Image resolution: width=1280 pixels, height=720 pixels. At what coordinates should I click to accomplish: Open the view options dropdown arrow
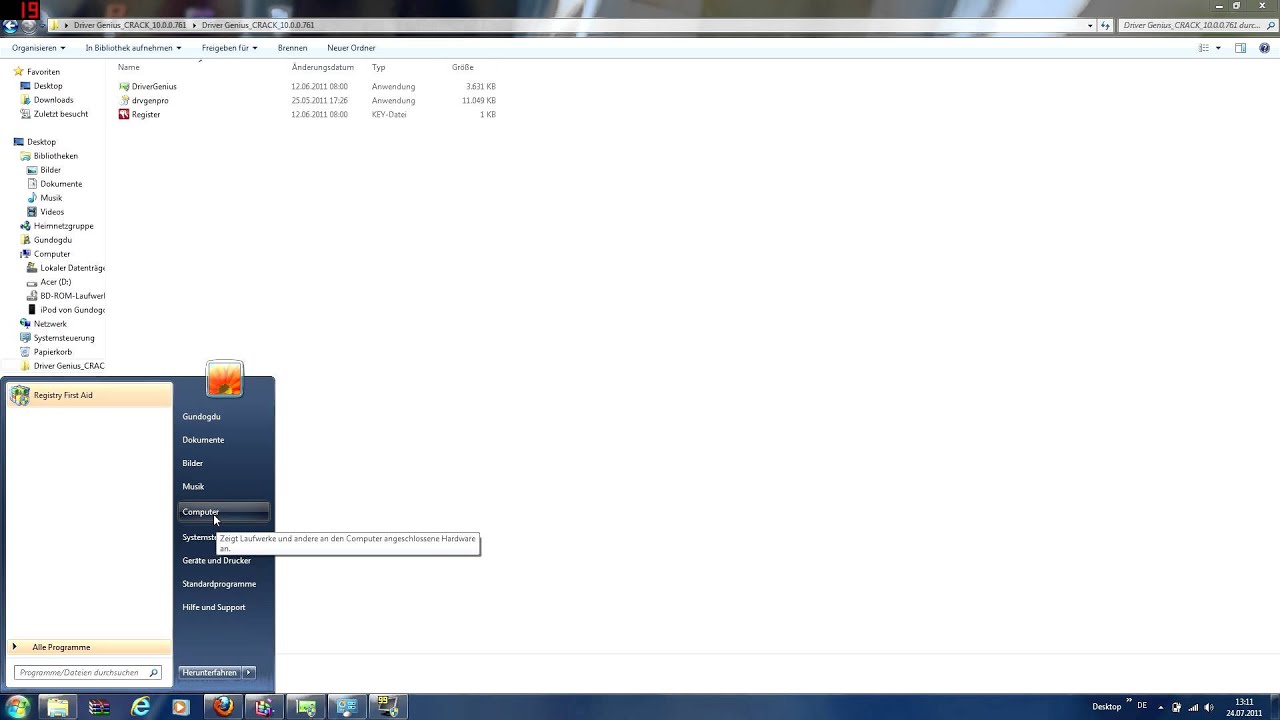(1218, 48)
